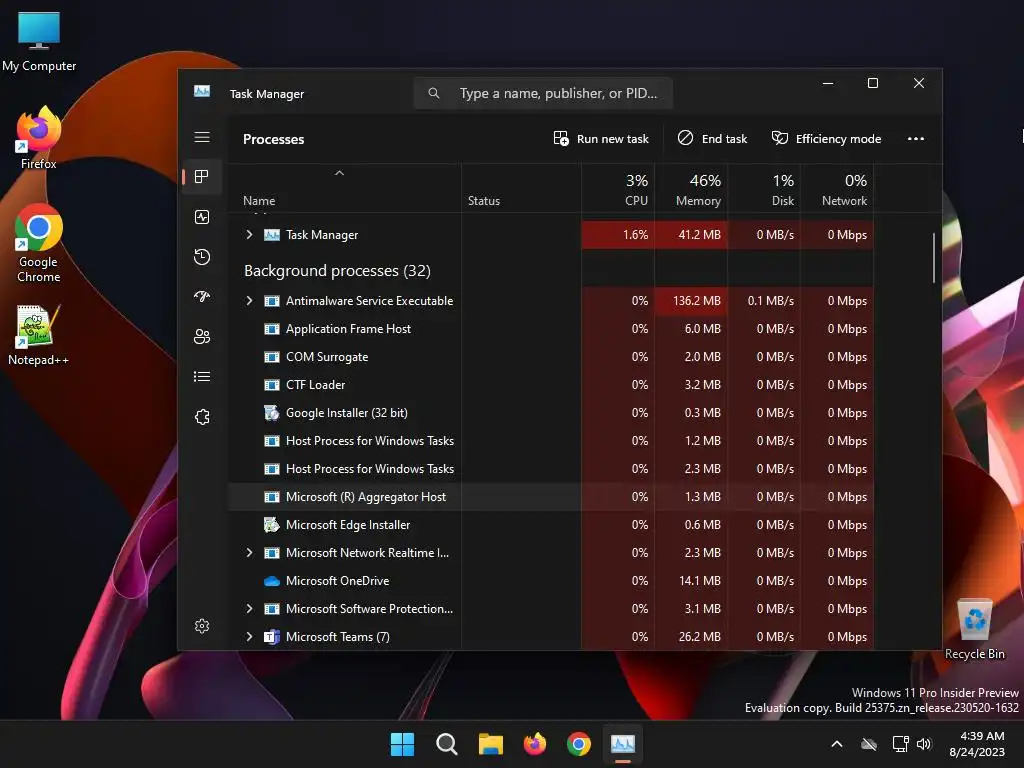Select the COM Surrogate process
Viewport: 1024px width, 768px height.
[x=551, y=357]
